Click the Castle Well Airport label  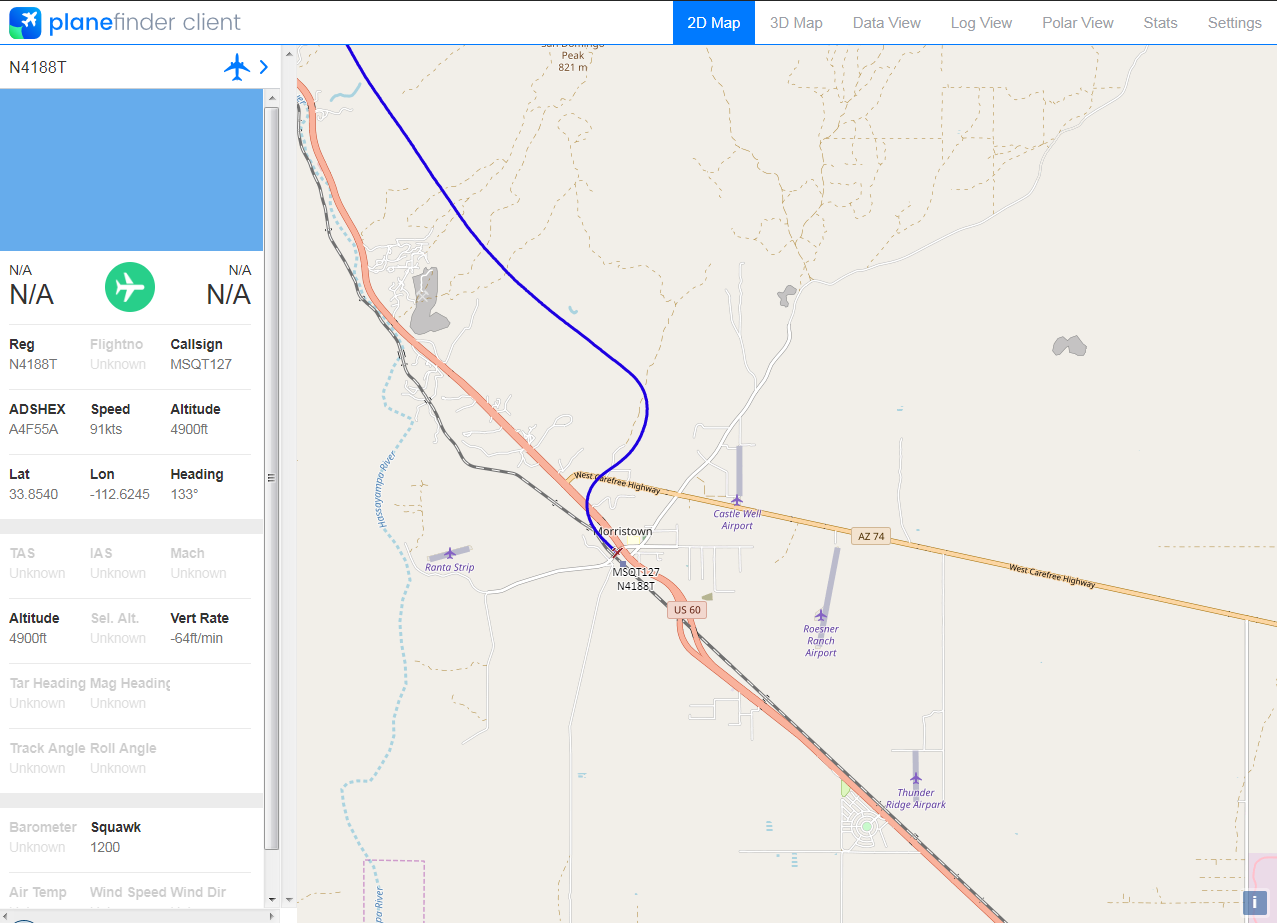737,520
